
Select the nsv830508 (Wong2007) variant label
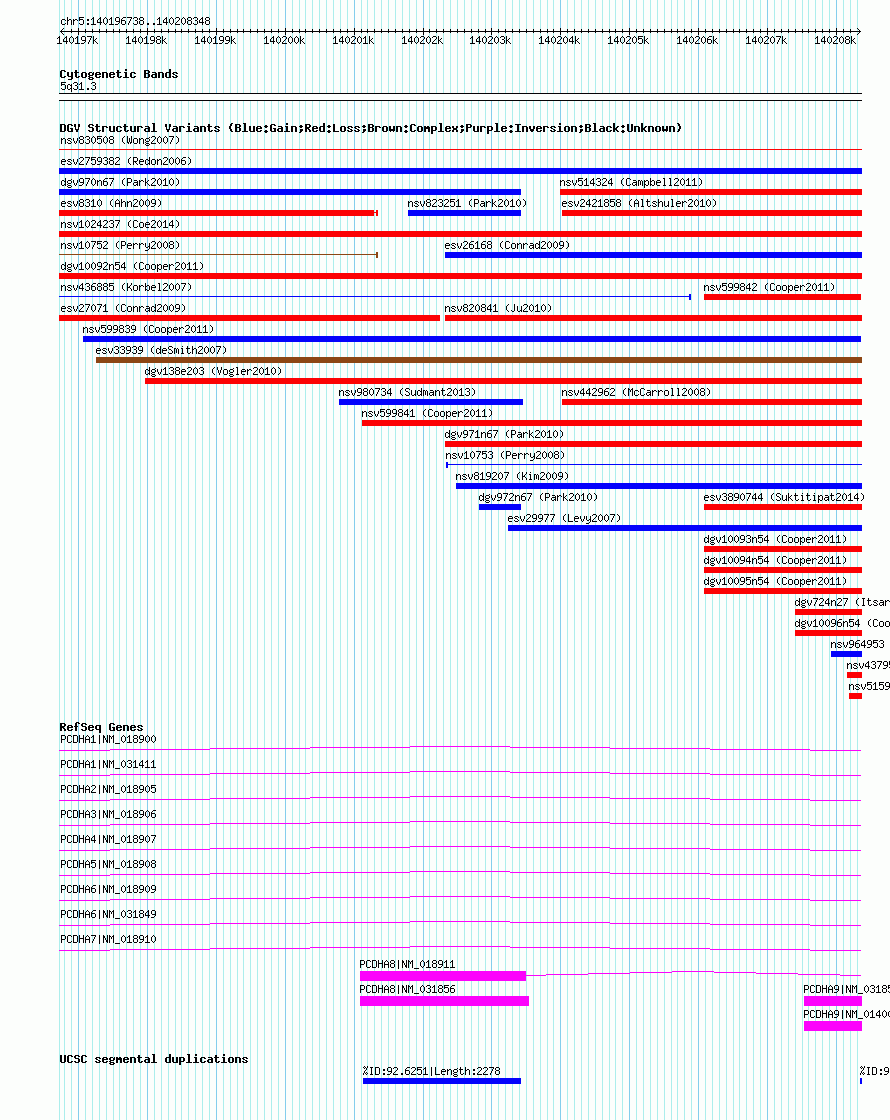(x=120, y=141)
